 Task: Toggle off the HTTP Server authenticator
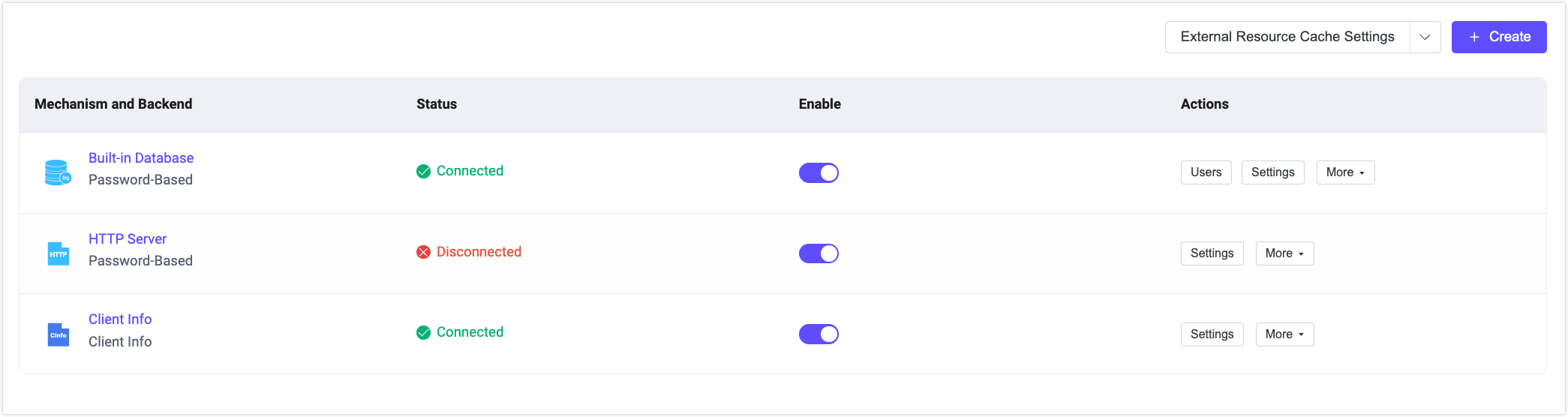[819, 253]
